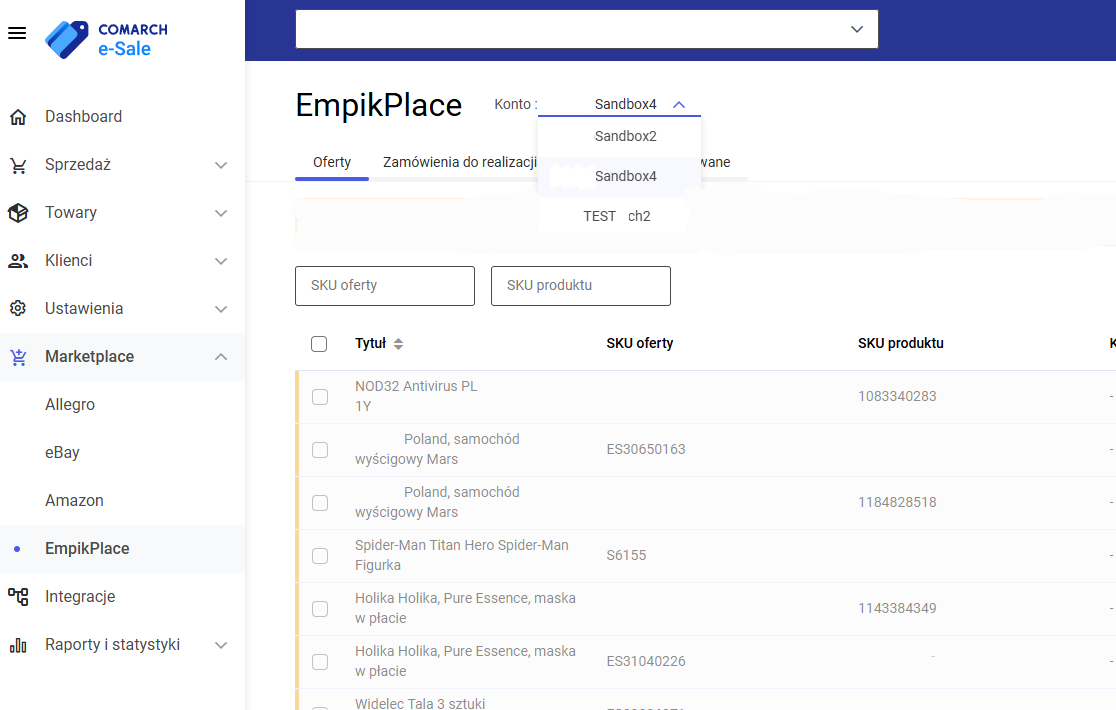Click the SKU oferty column header

point(640,344)
